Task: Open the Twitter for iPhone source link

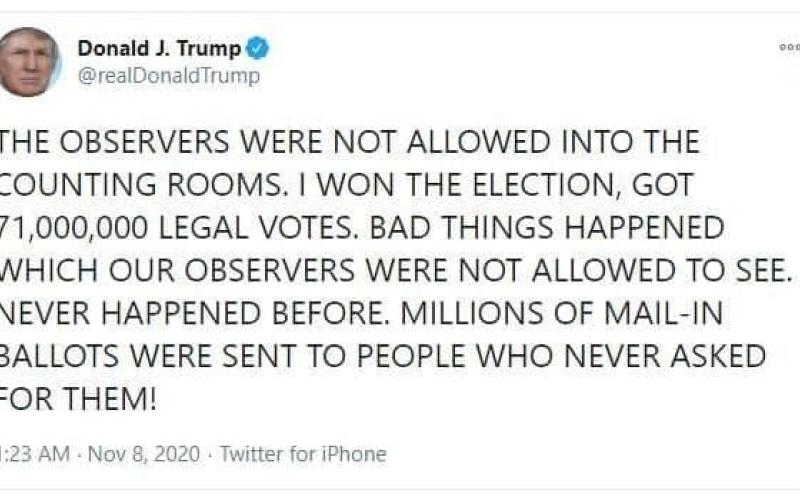Action: click(x=302, y=453)
